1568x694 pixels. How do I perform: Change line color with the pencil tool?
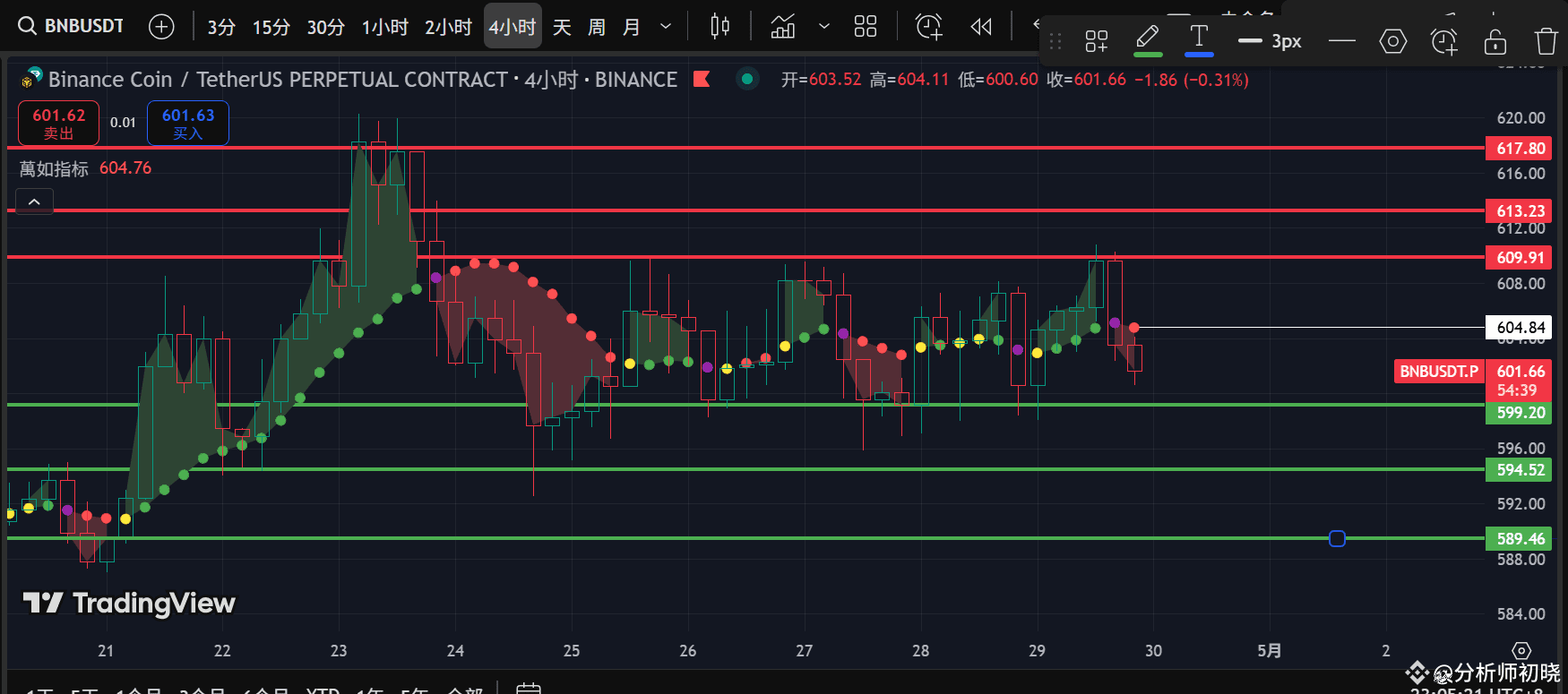[1148, 40]
